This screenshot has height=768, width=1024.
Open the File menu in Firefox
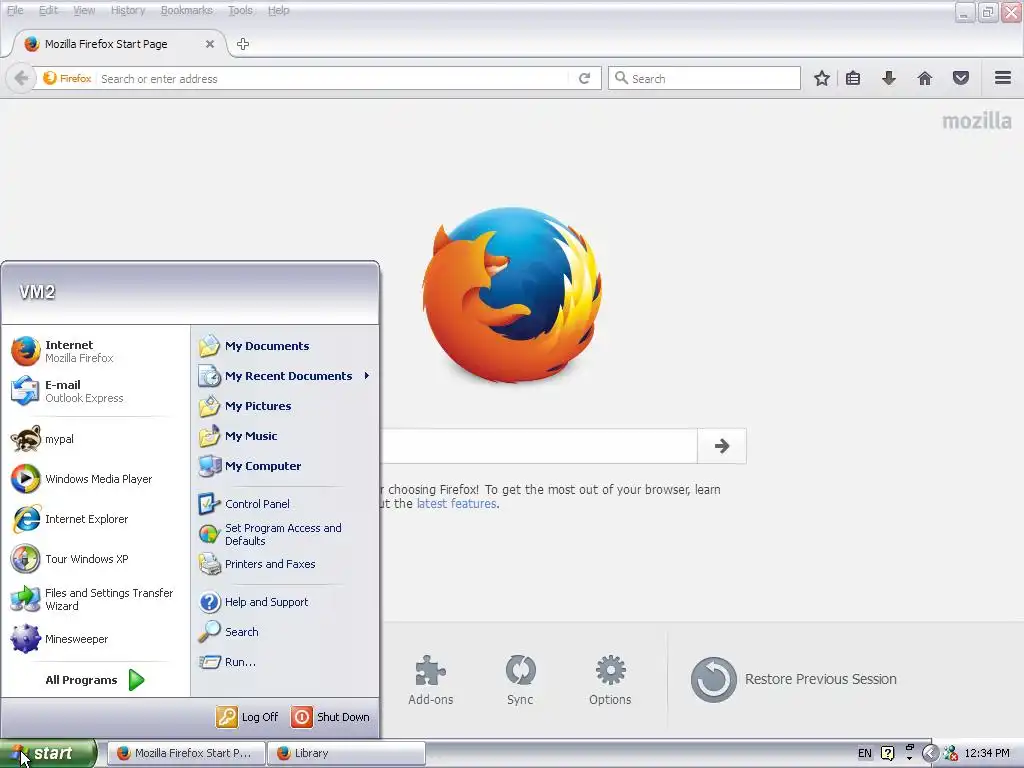point(15,10)
